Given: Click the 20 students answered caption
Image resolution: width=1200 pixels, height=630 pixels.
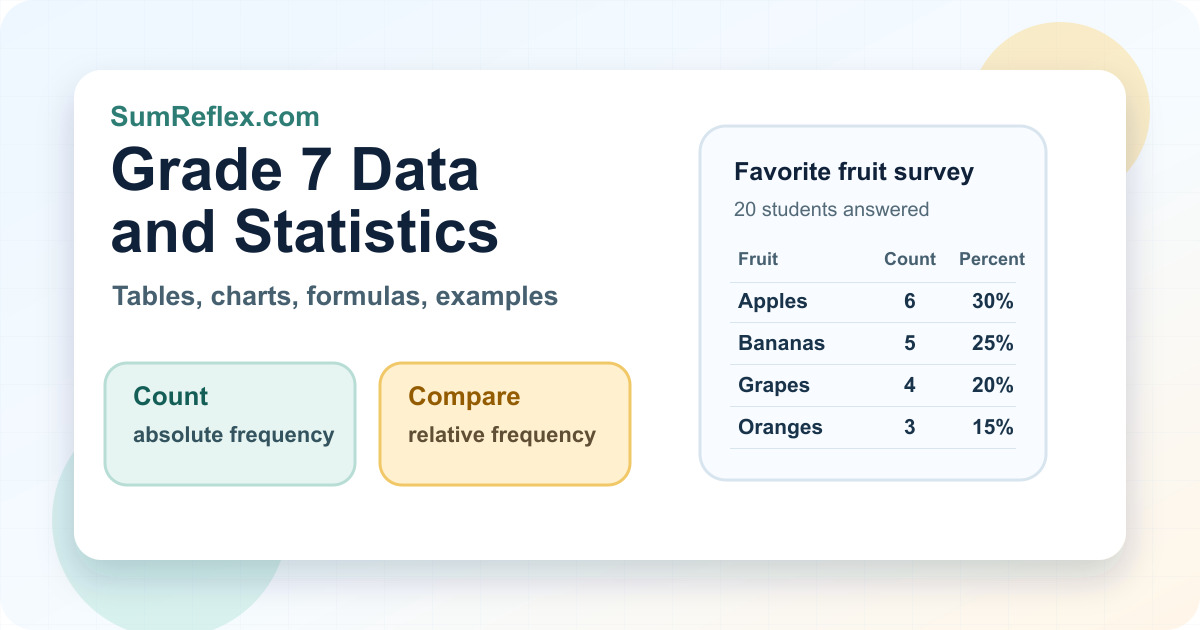Looking at the screenshot, I should 832,209.
